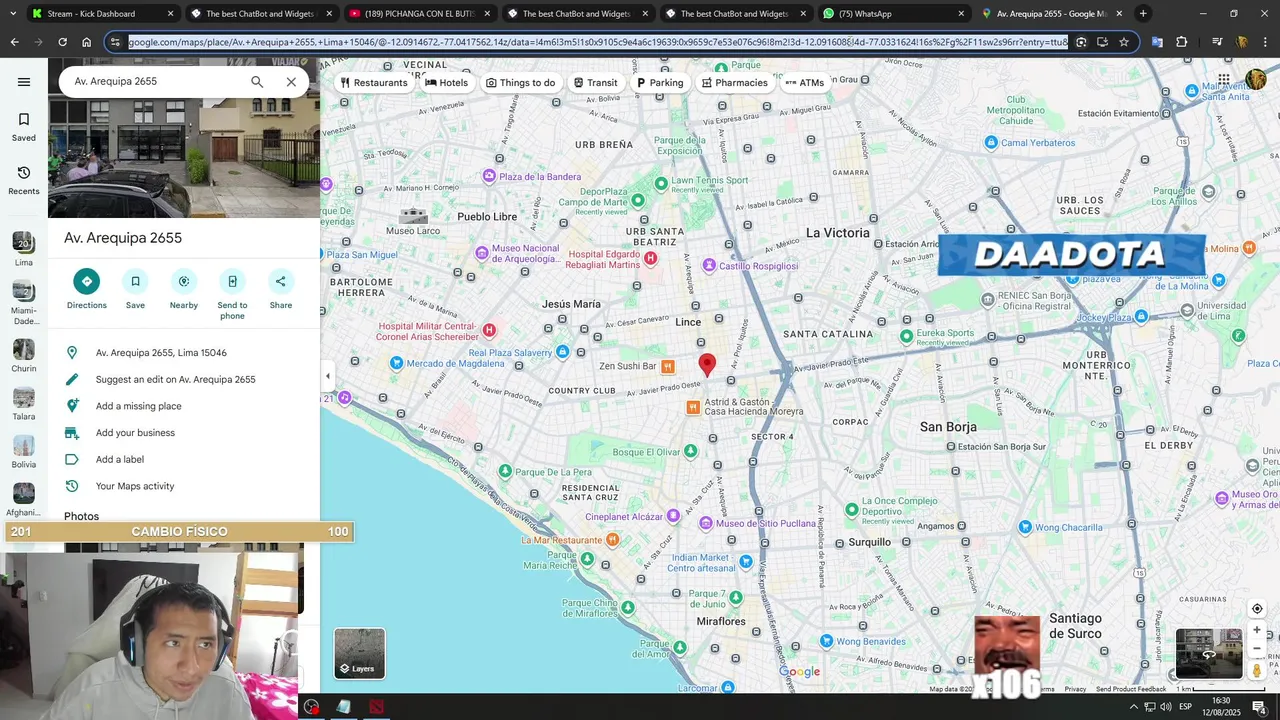Open the Lima recent place

pos(24,248)
